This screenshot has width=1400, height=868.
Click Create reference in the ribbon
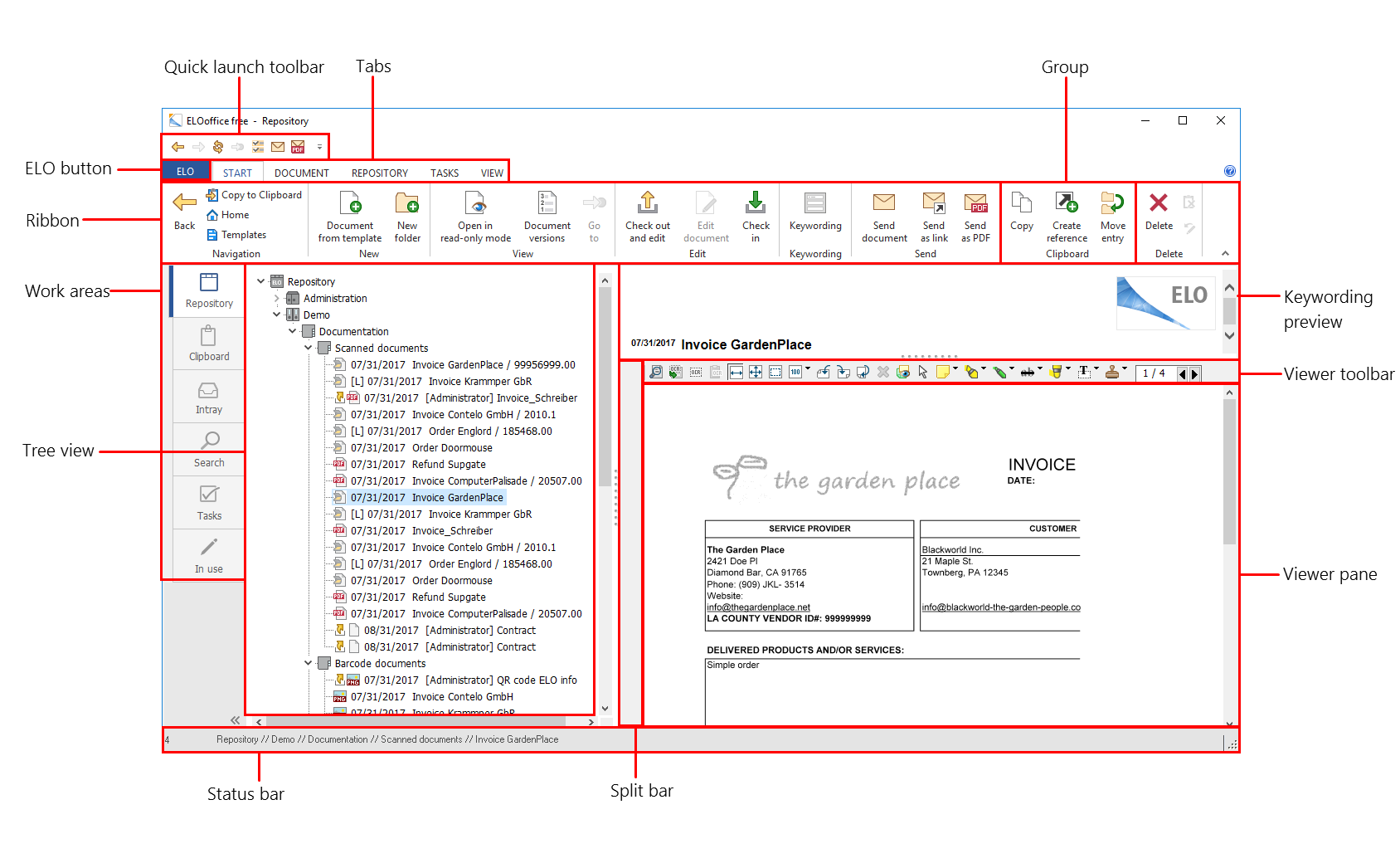tap(1067, 217)
